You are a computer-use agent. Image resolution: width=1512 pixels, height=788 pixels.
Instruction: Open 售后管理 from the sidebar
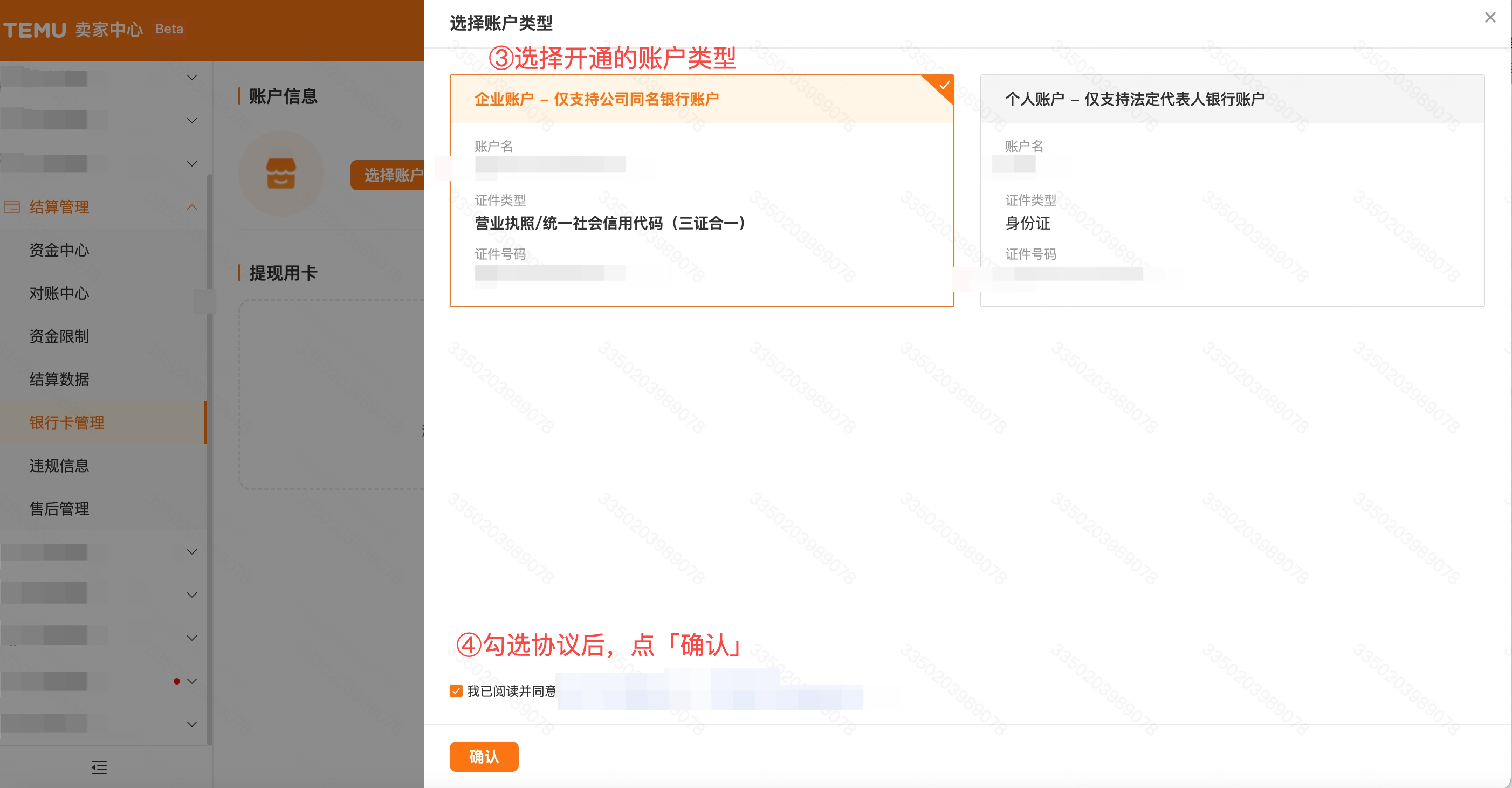(59, 509)
